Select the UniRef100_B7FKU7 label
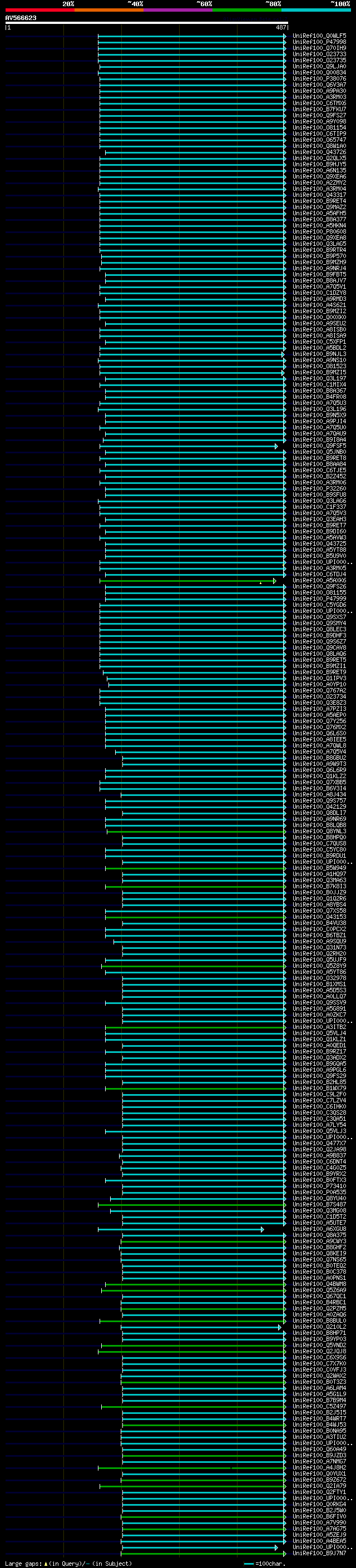The image size is (356, 1568). click(319, 110)
